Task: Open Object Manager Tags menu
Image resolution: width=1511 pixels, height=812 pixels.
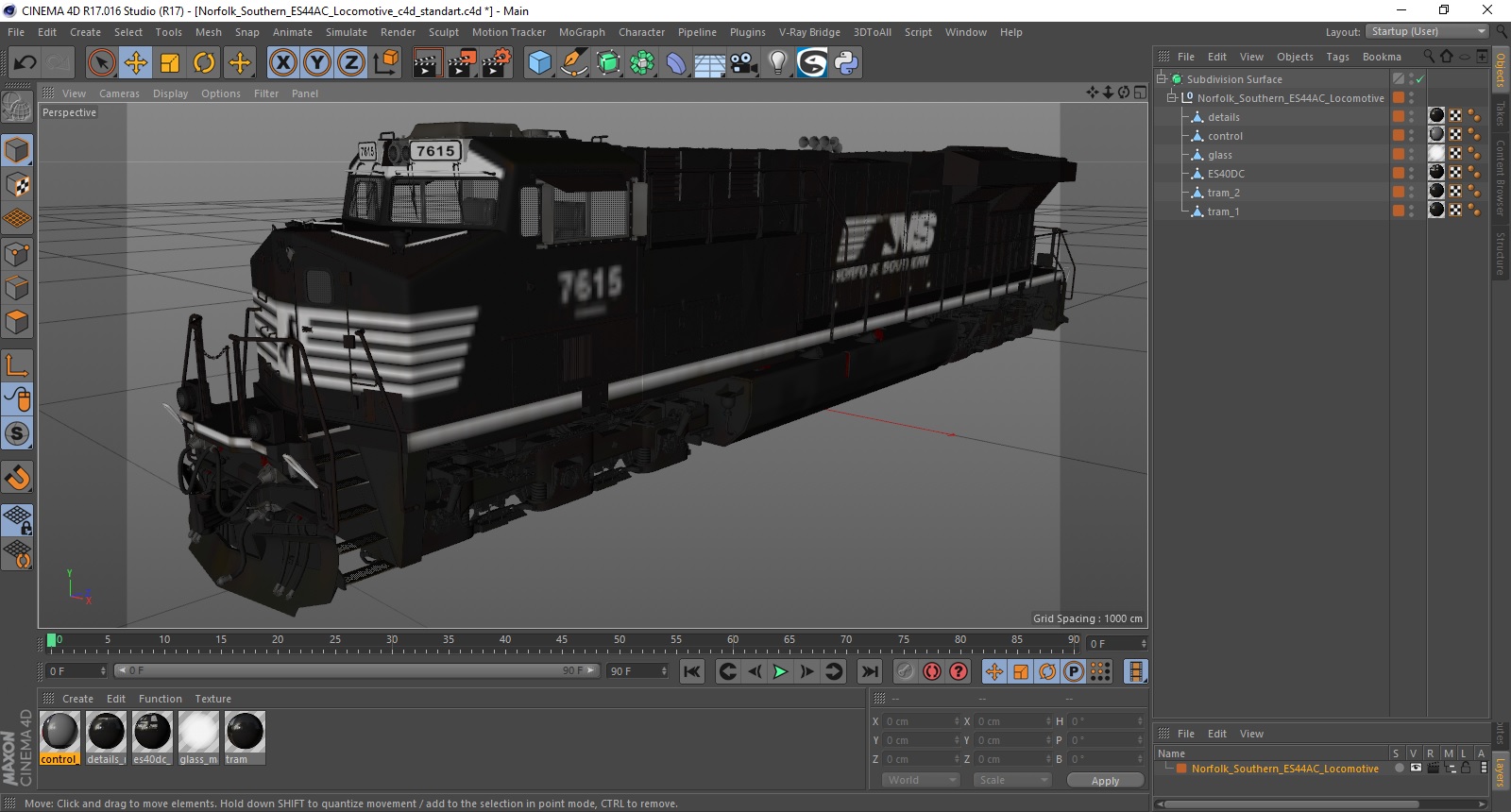Action: pyautogui.click(x=1337, y=57)
